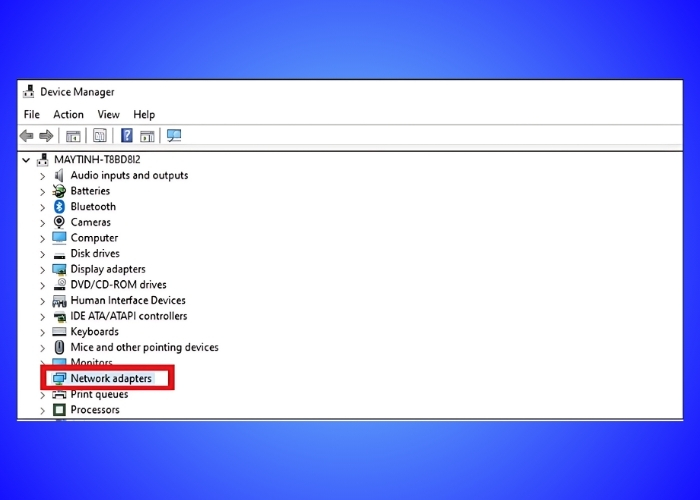Screen dimensions: 700x500
Task: Click the Bluetooth device icon
Action: [x=59, y=207]
